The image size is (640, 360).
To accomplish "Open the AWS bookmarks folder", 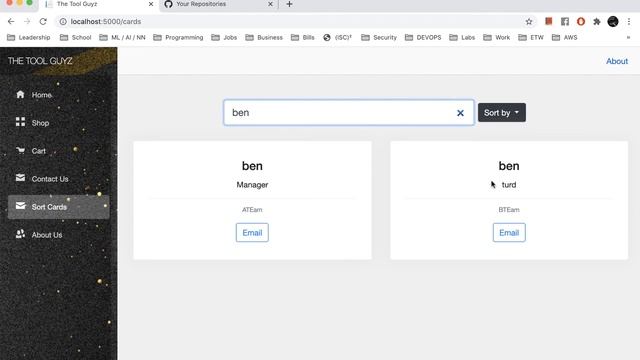I will 564,38.
